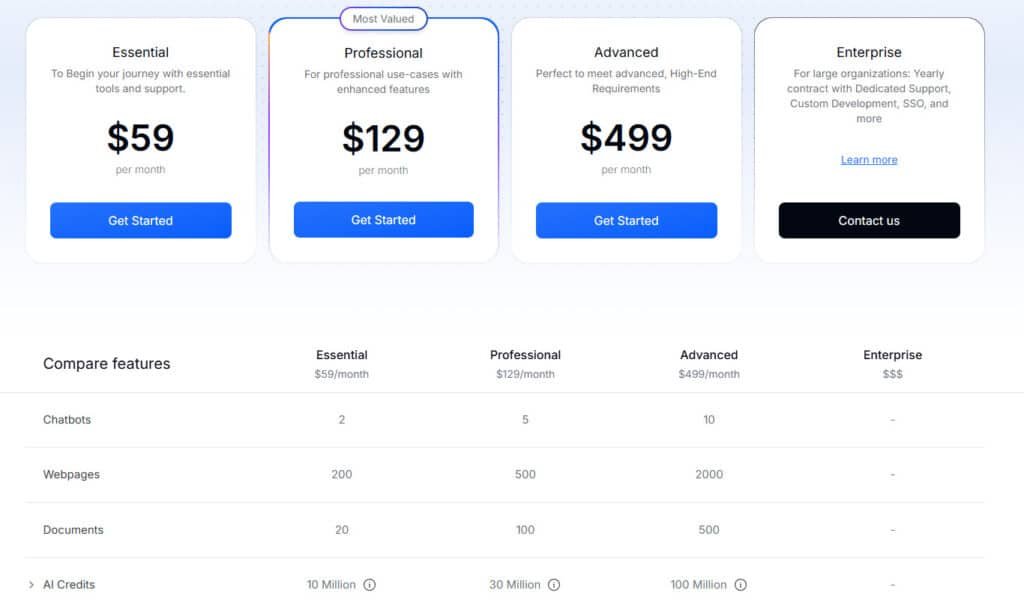Select the Essential column header

coord(342,363)
